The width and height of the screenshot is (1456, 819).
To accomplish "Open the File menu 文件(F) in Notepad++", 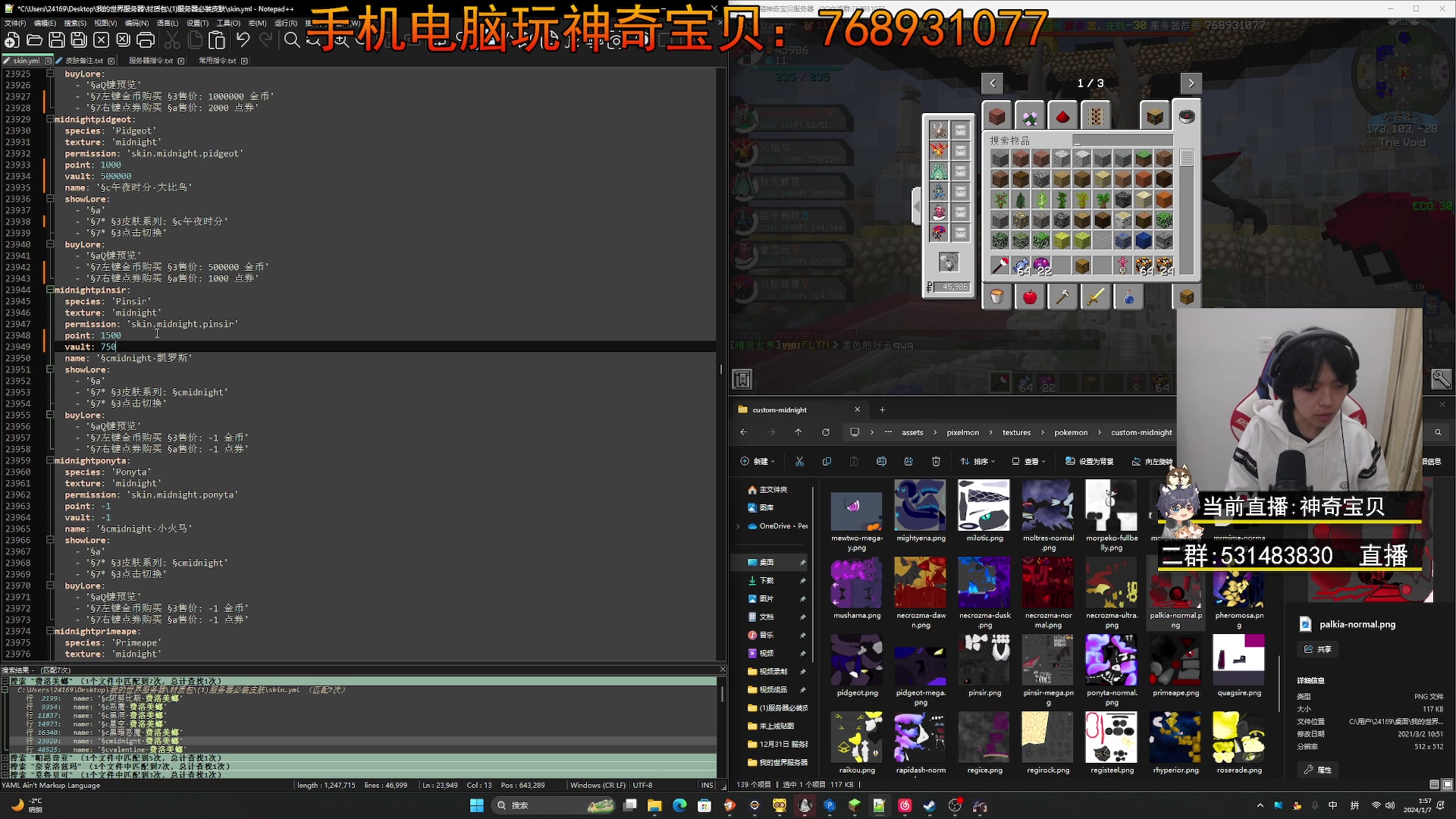I will (15, 24).
